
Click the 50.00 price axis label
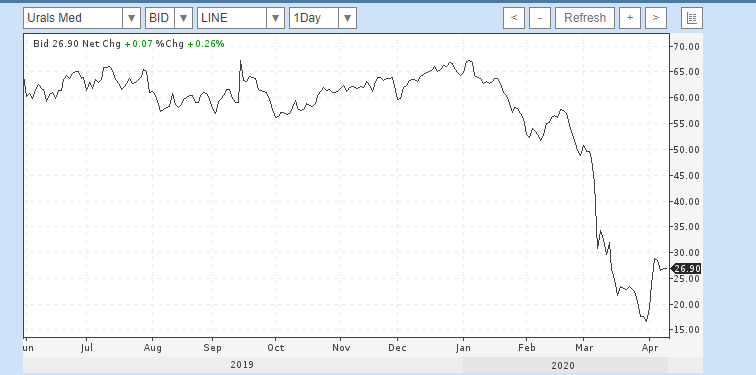[686, 149]
